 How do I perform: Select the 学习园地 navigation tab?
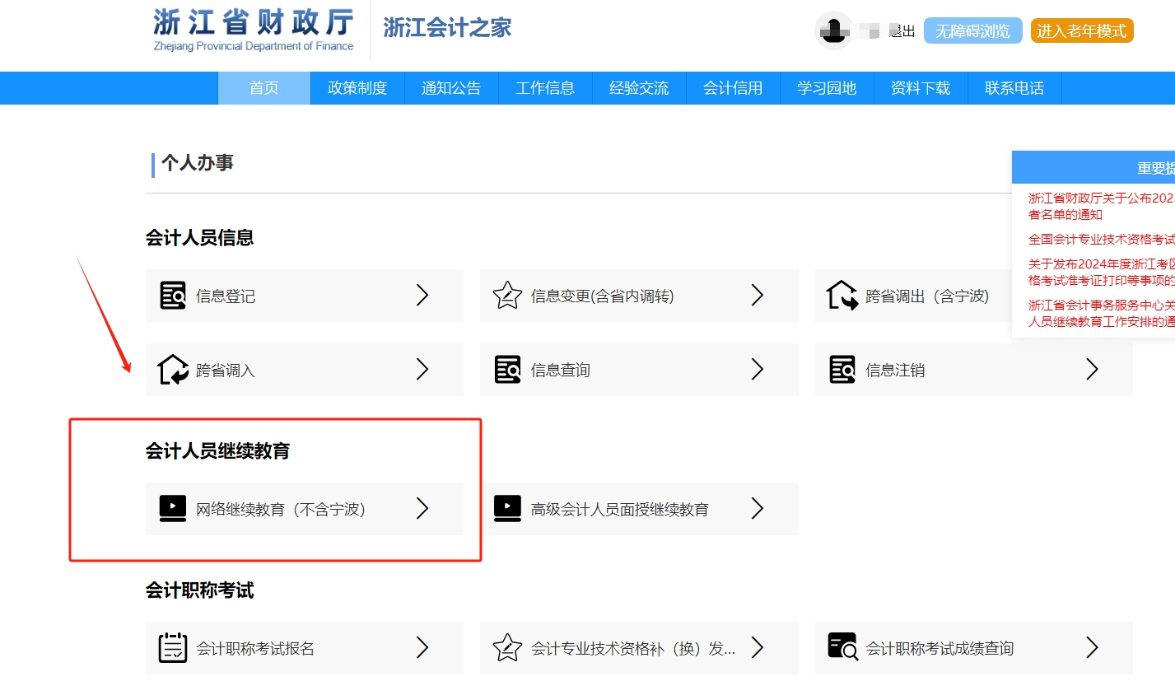826,88
